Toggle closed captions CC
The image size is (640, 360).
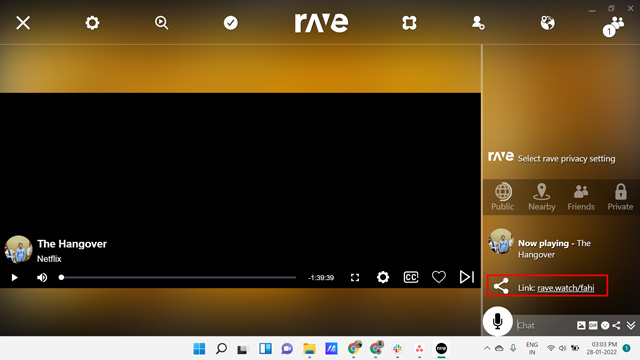coord(411,278)
